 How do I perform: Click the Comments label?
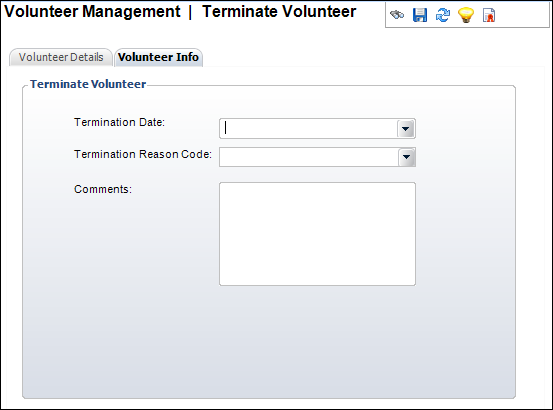pyautogui.click(x=103, y=189)
